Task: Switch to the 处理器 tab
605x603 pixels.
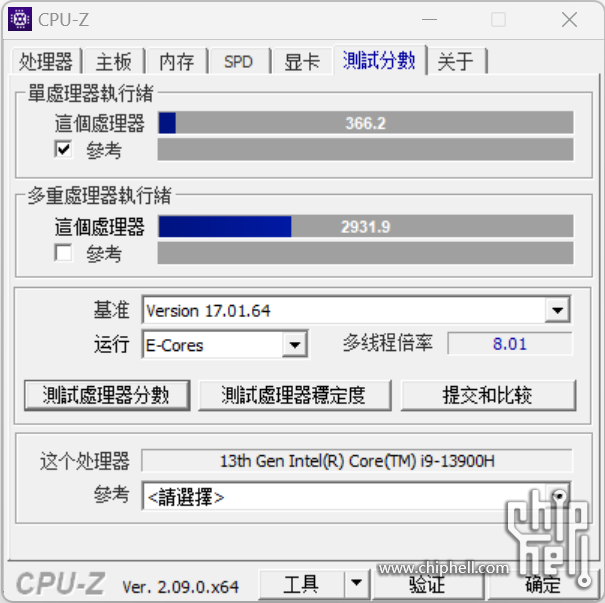Action: [46, 61]
